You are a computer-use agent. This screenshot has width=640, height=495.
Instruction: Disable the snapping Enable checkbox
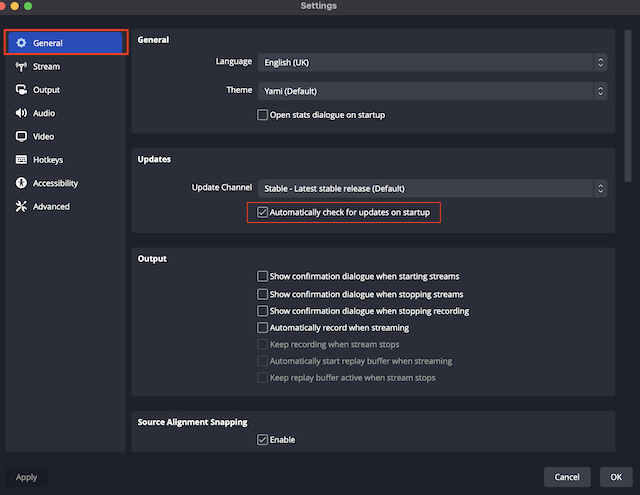pos(263,439)
